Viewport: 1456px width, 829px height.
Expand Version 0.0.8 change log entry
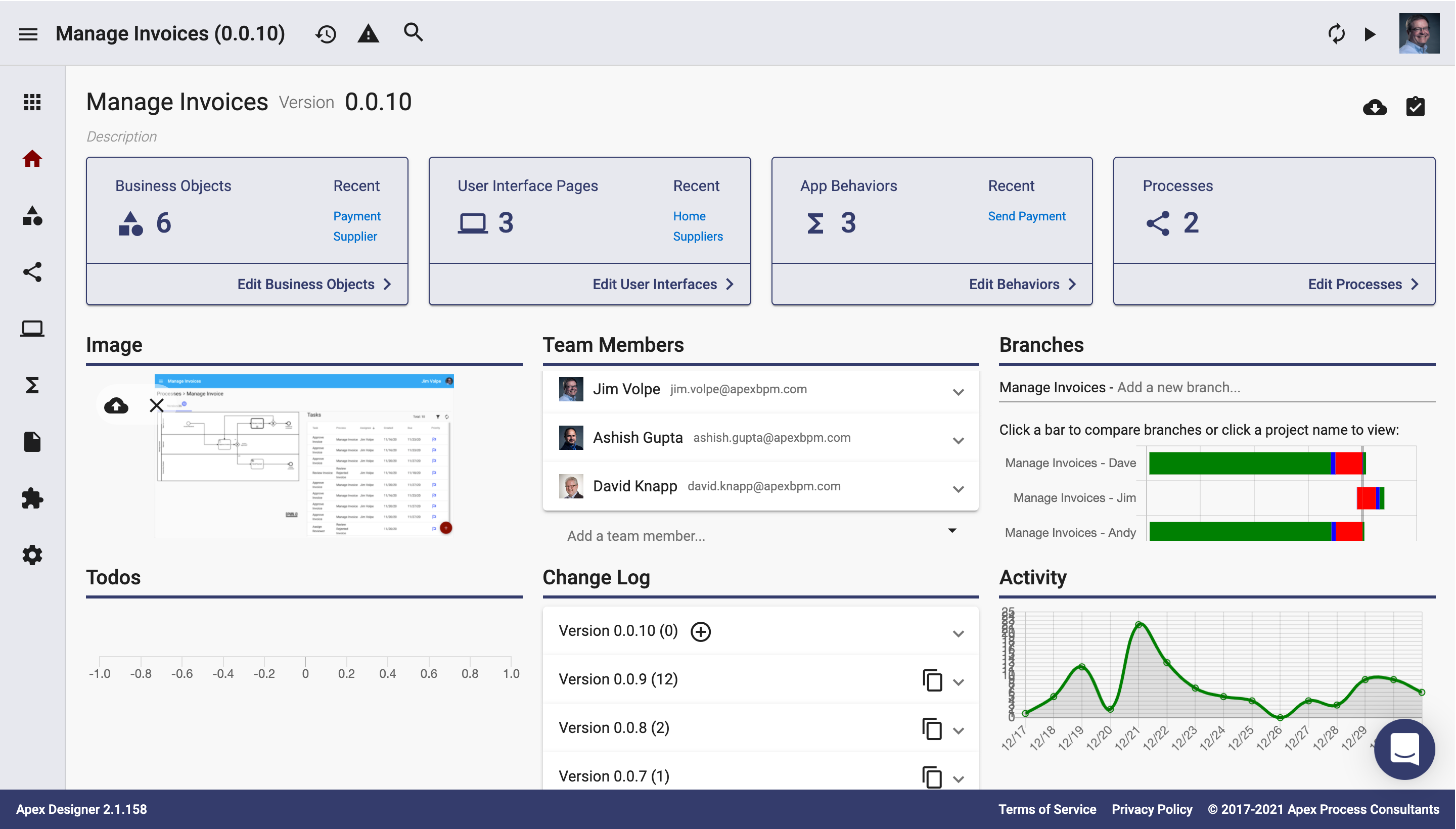point(959,730)
